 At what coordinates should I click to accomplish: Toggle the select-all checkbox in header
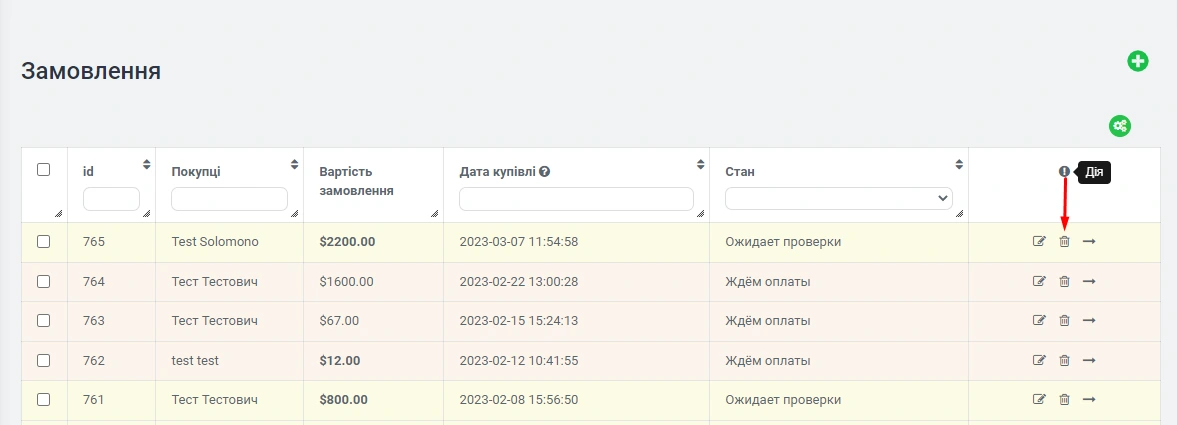pyautogui.click(x=43, y=170)
